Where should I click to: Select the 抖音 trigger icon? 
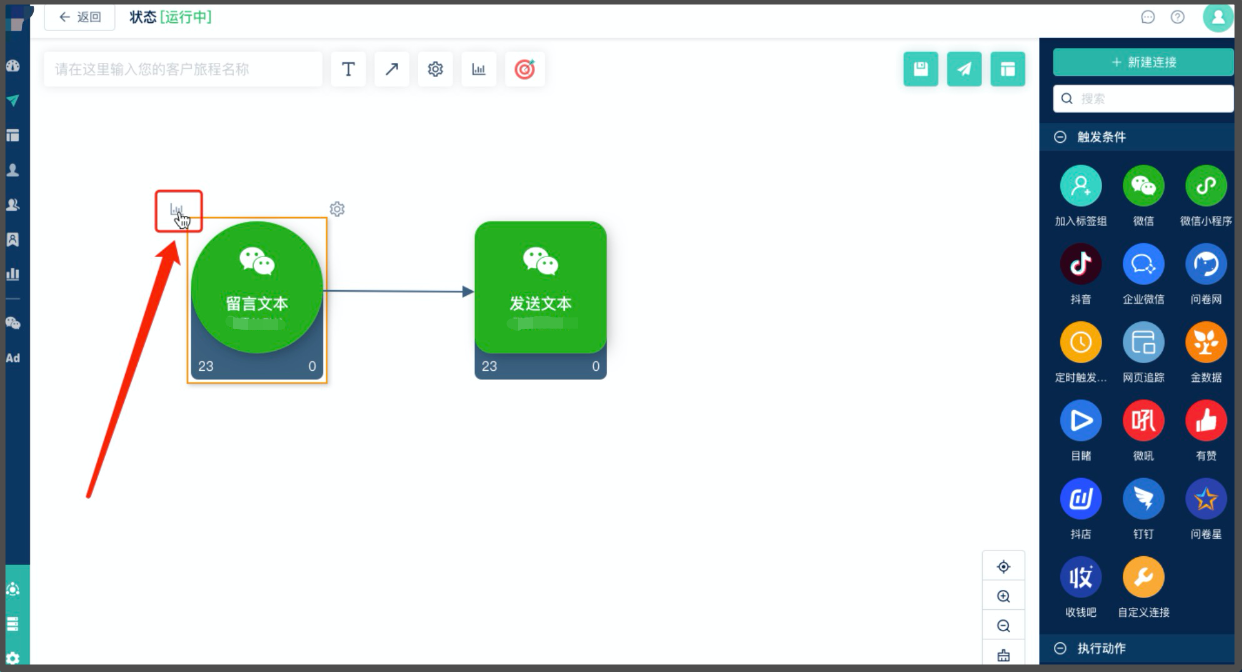coord(1081,264)
